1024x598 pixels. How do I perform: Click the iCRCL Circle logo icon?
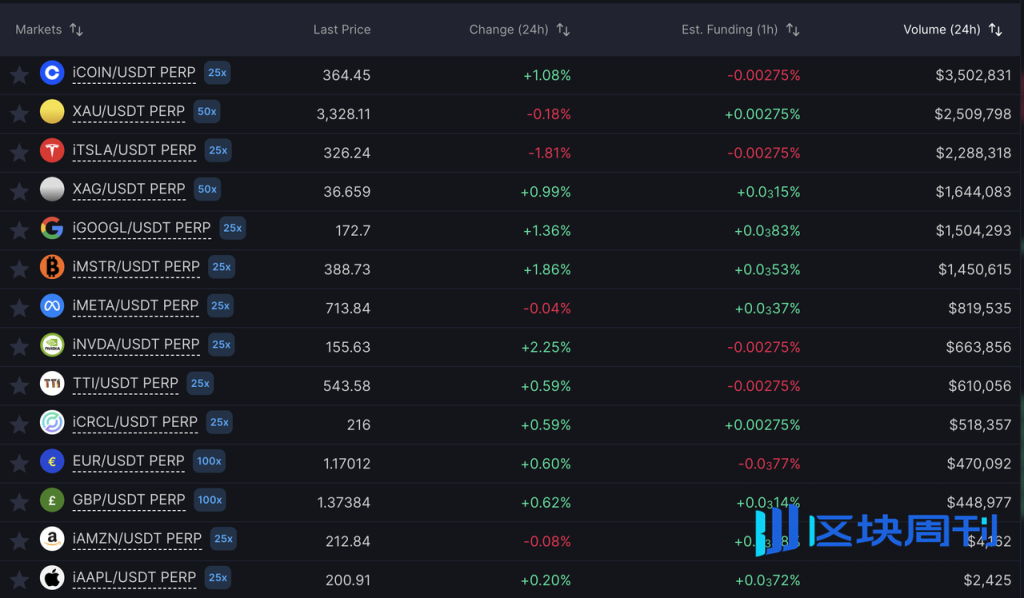tap(52, 422)
